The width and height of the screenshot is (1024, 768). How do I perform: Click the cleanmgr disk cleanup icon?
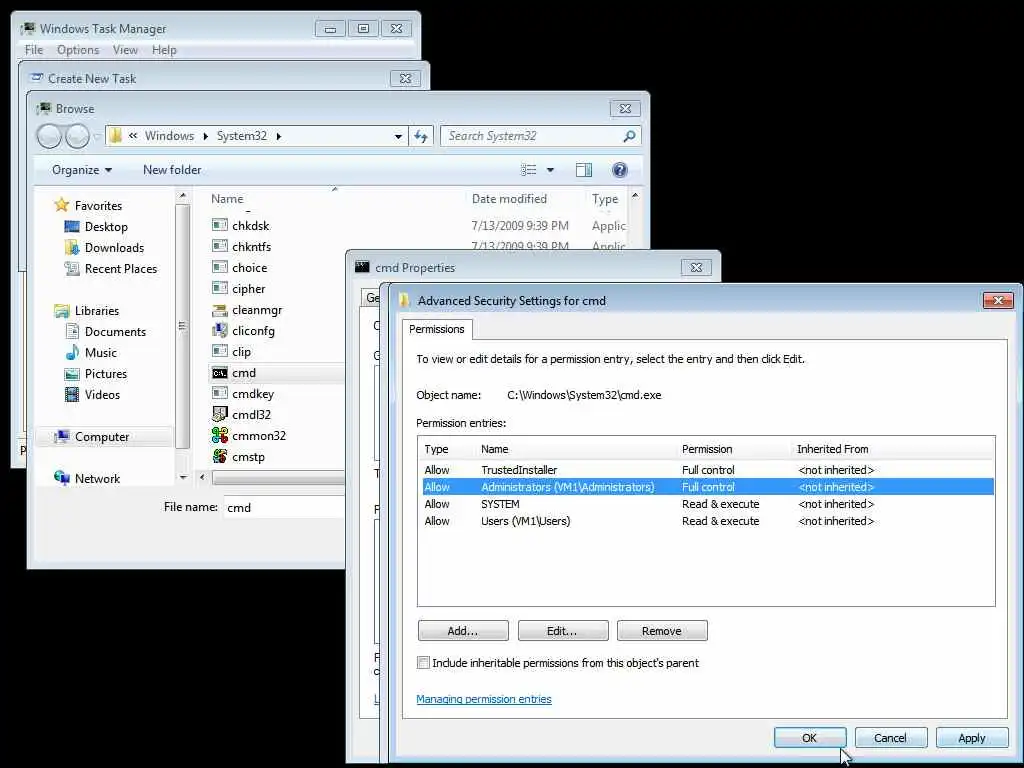tap(219, 310)
